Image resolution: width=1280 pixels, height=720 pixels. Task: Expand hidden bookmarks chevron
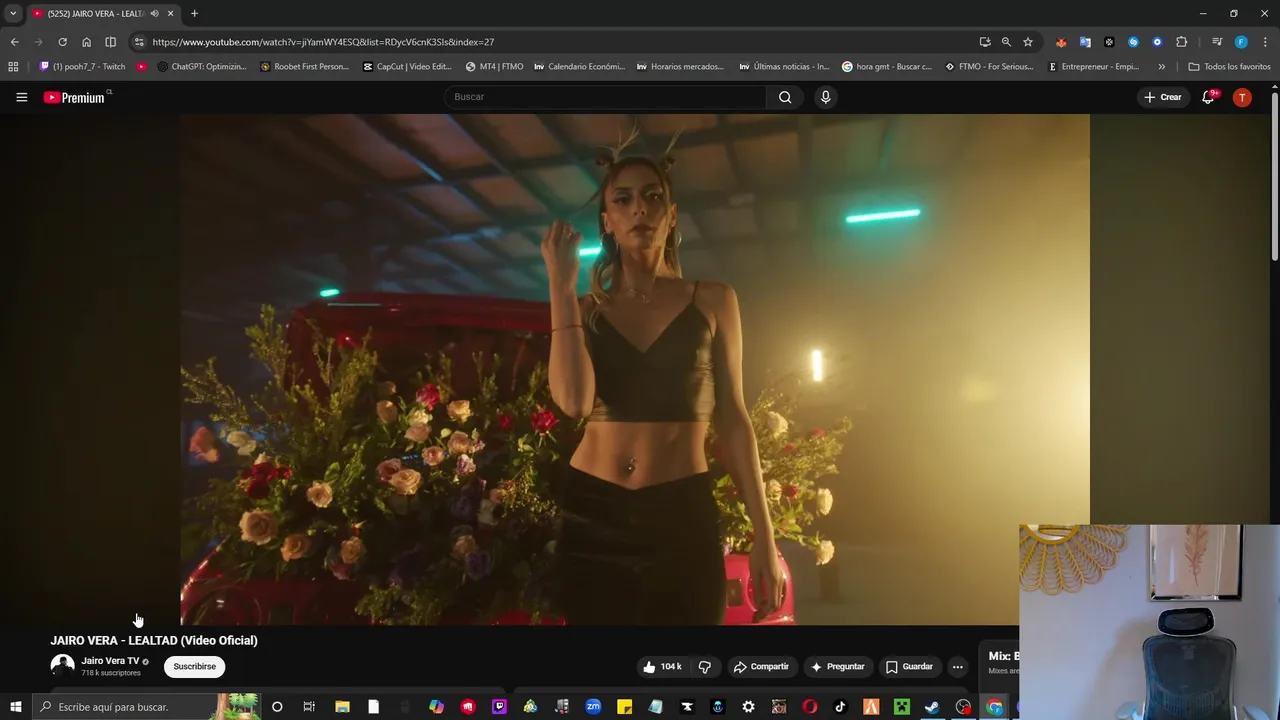[x=1161, y=67]
